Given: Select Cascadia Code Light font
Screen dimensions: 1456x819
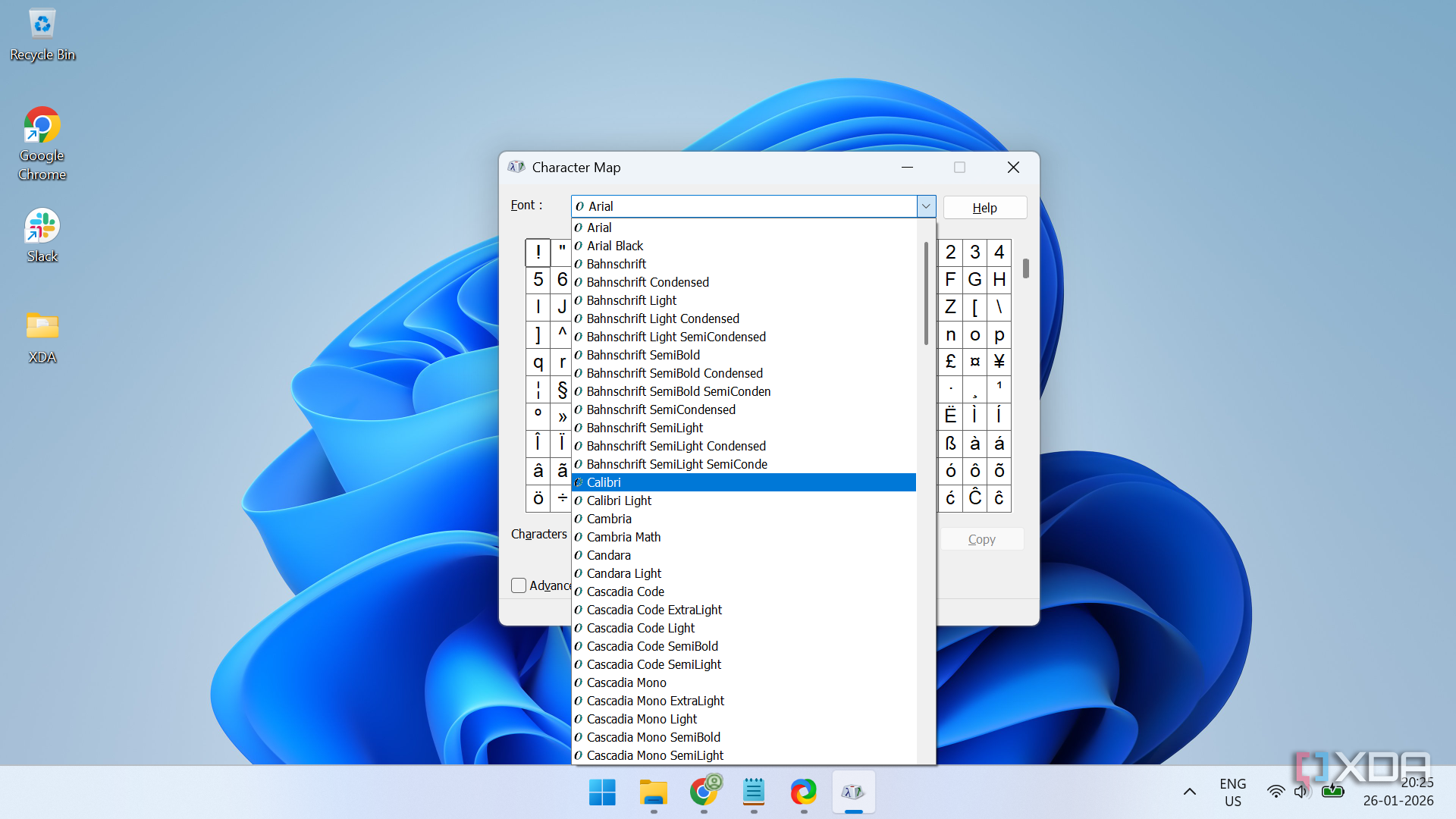Looking at the screenshot, I should (x=744, y=628).
